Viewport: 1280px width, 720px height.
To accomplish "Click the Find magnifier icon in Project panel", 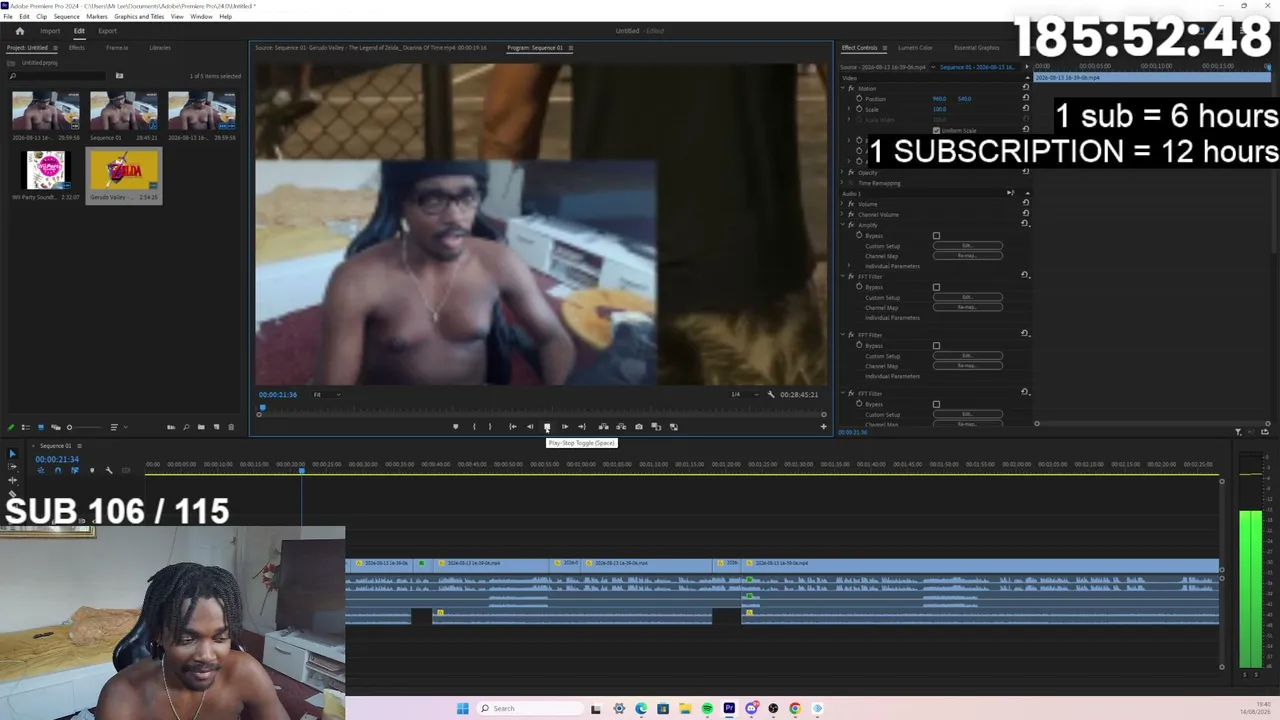I will [x=186, y=428].
